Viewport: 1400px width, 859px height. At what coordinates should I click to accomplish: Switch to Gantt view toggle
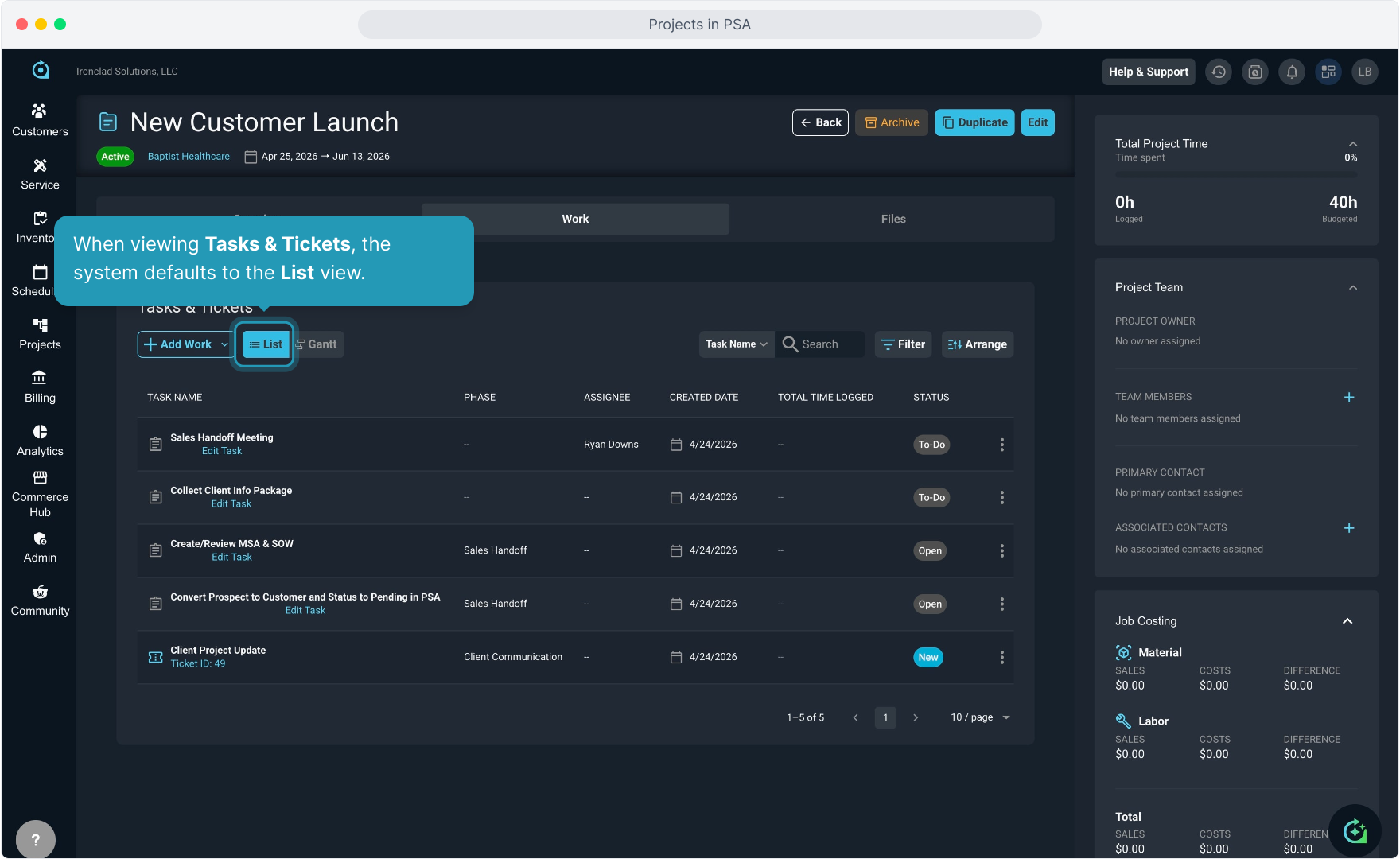[317, 344]
